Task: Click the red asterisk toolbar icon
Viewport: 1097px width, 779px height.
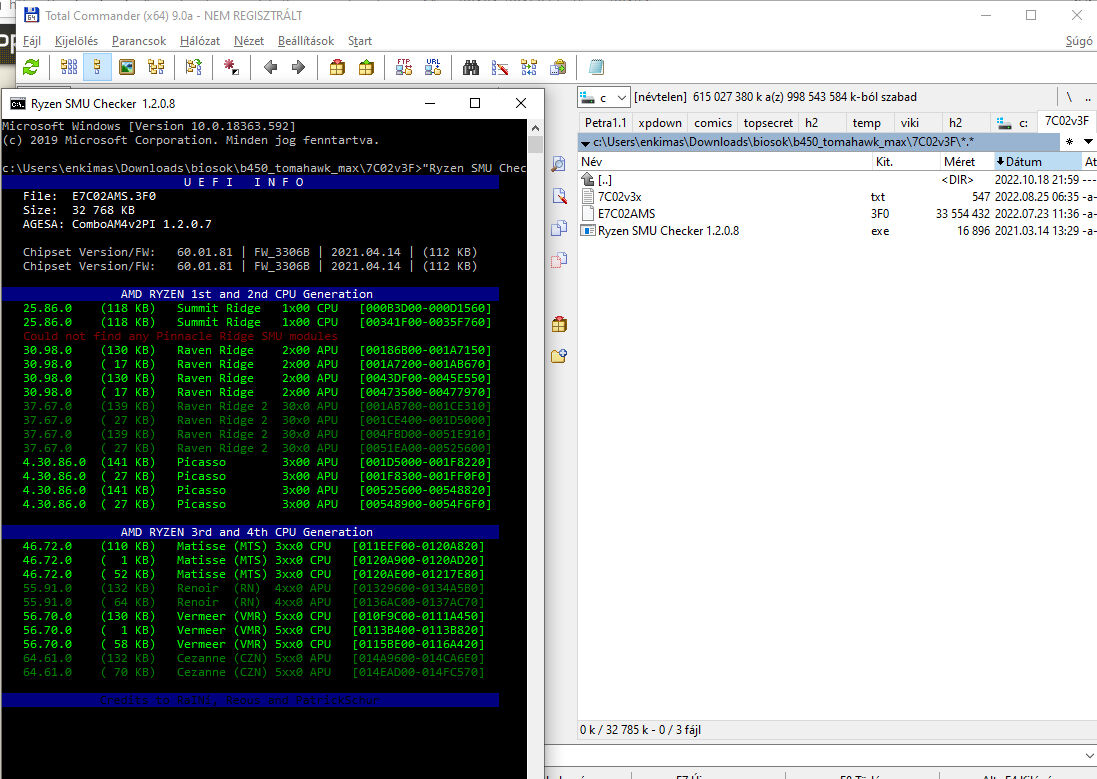Action: 231,67
